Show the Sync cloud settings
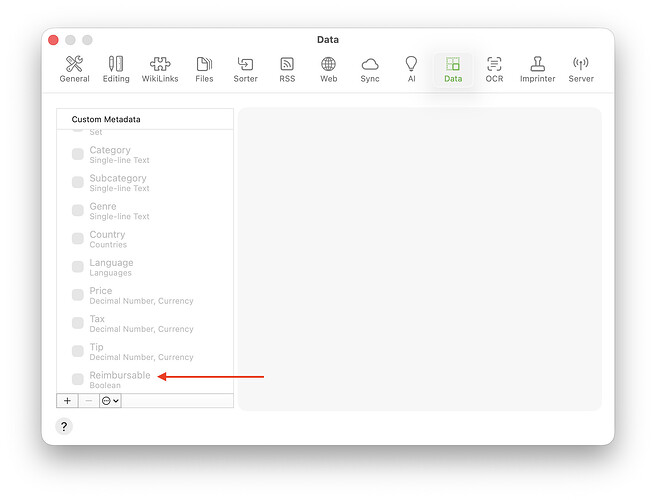This screenshot has width=656, height=500. click(x=370, y=69)
